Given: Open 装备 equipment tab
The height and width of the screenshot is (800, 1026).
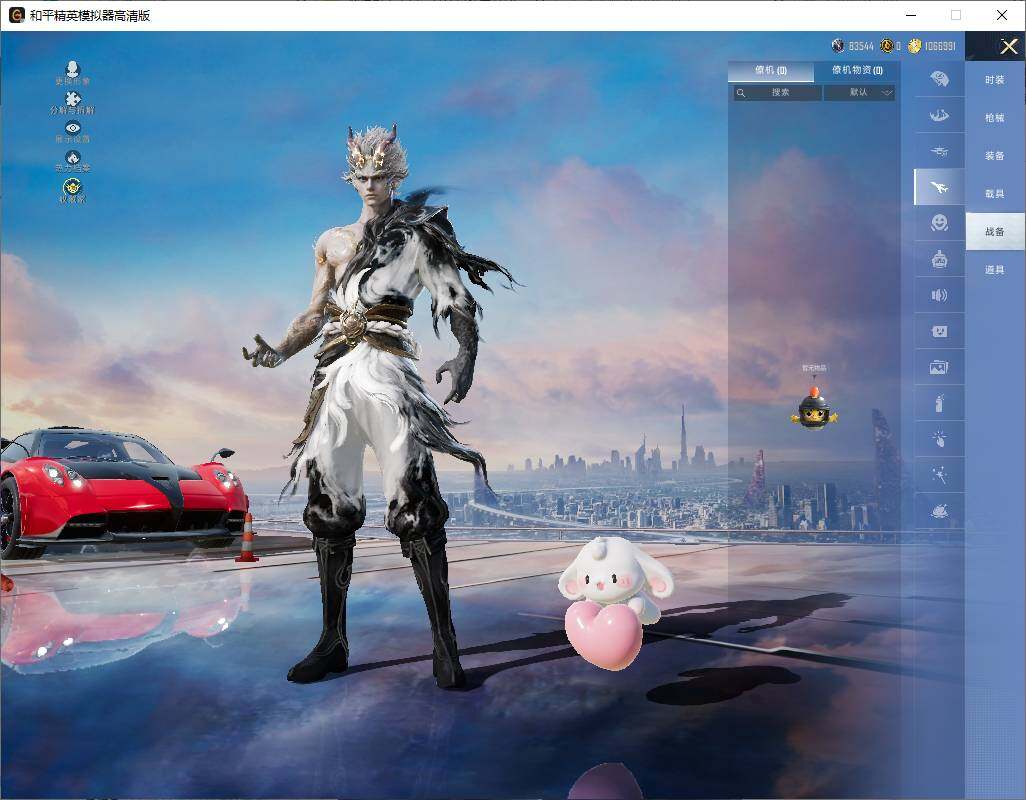Looking at the screenshot, I should 995,156.
